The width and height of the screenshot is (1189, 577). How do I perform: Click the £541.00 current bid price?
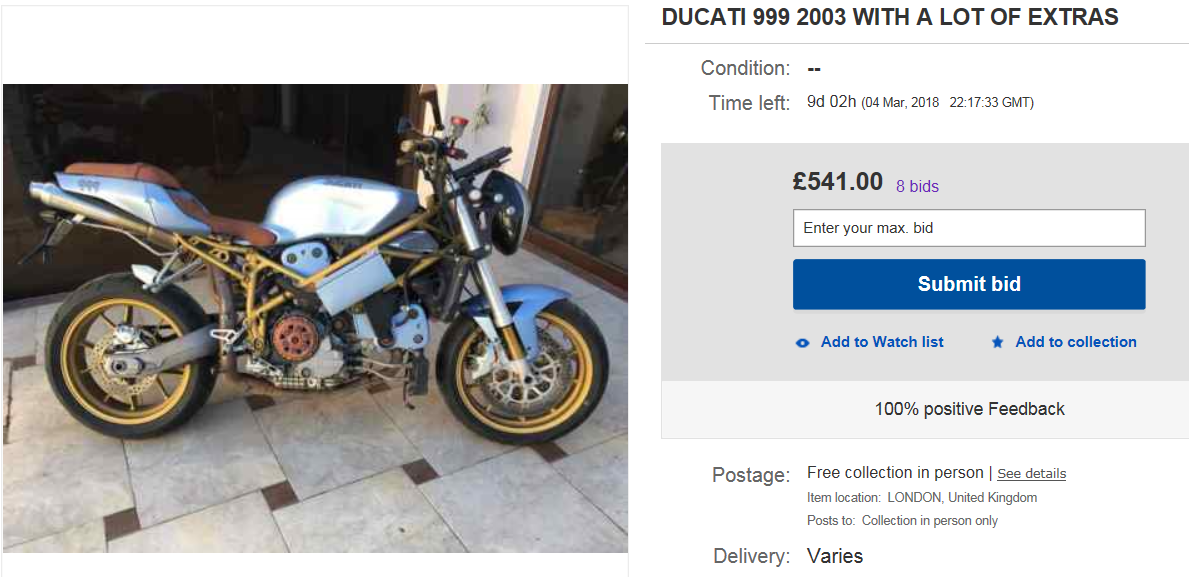click(x=837, y=182)
